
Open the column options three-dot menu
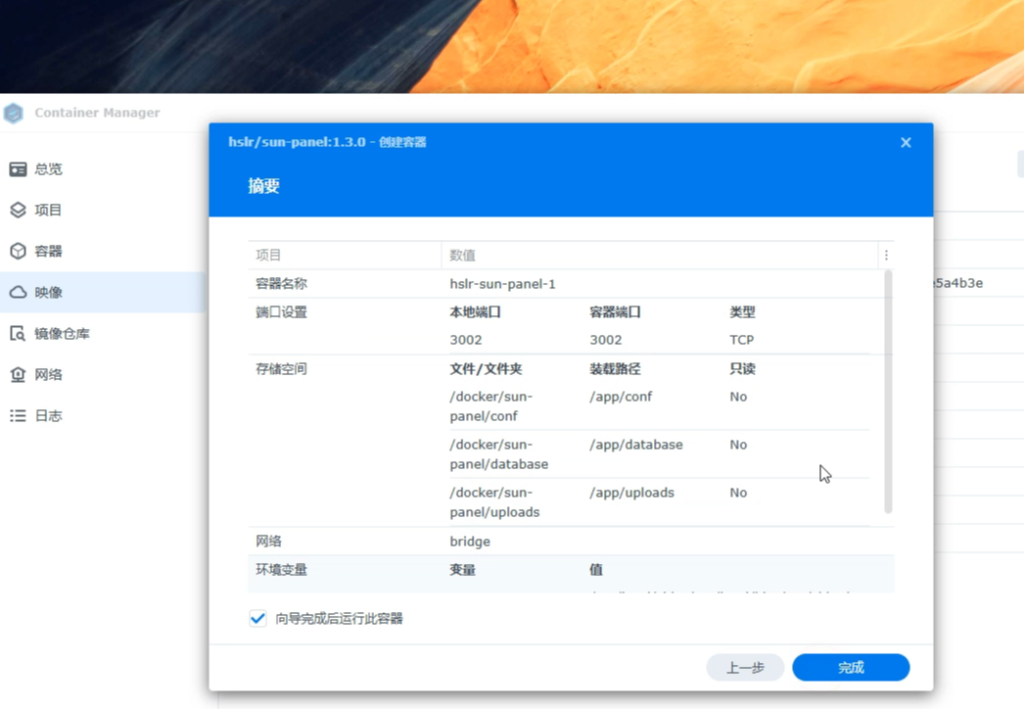[886, 255]
